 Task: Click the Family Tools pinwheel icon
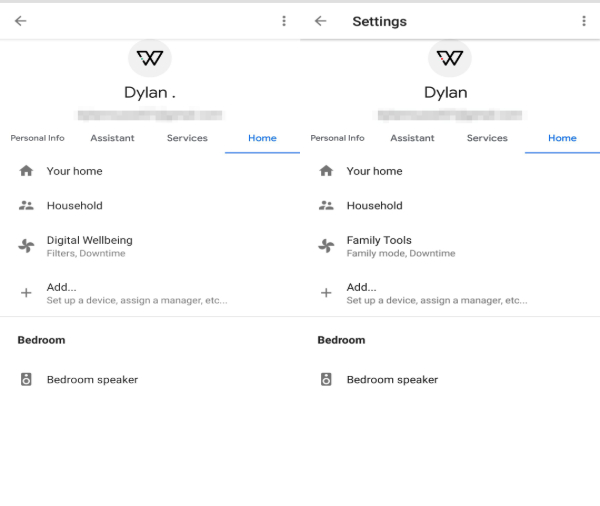(x=326, y=246)
